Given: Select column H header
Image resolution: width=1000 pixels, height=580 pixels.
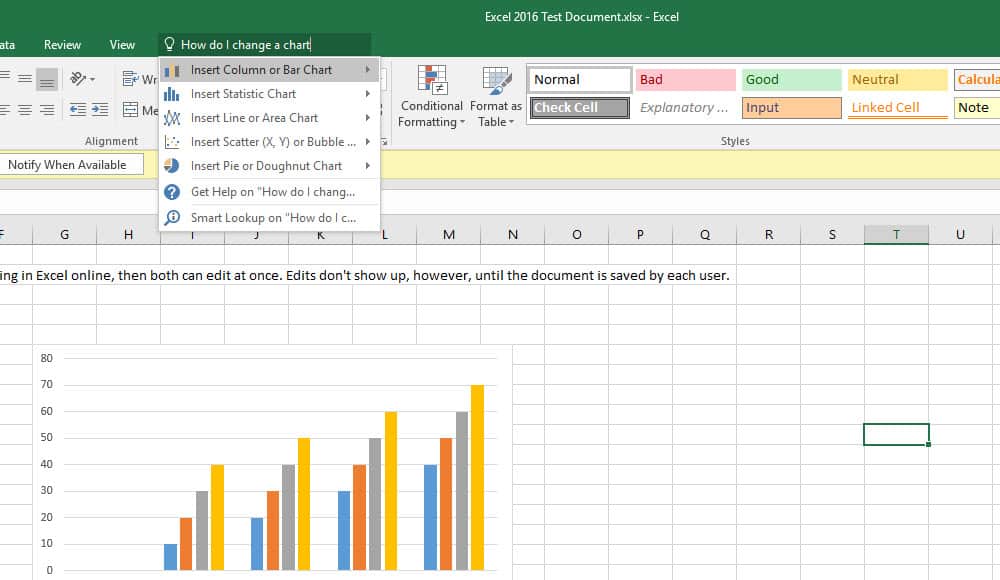Looking at the screenshot, I should 128,234.
